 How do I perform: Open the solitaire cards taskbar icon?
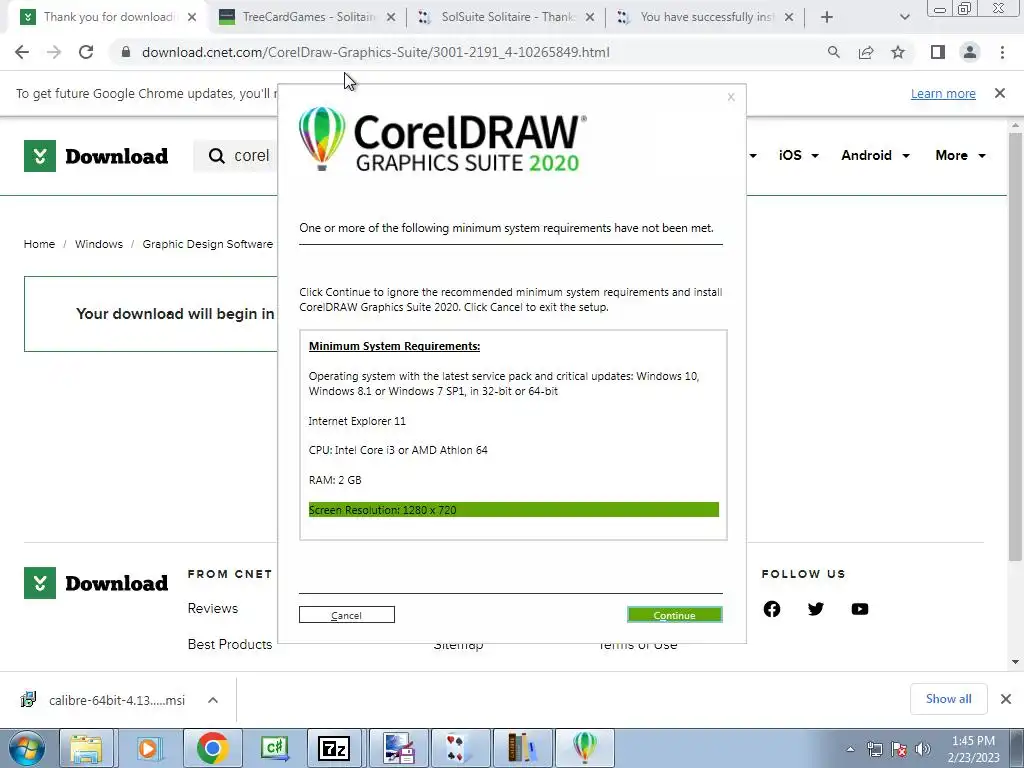point(459,748)
